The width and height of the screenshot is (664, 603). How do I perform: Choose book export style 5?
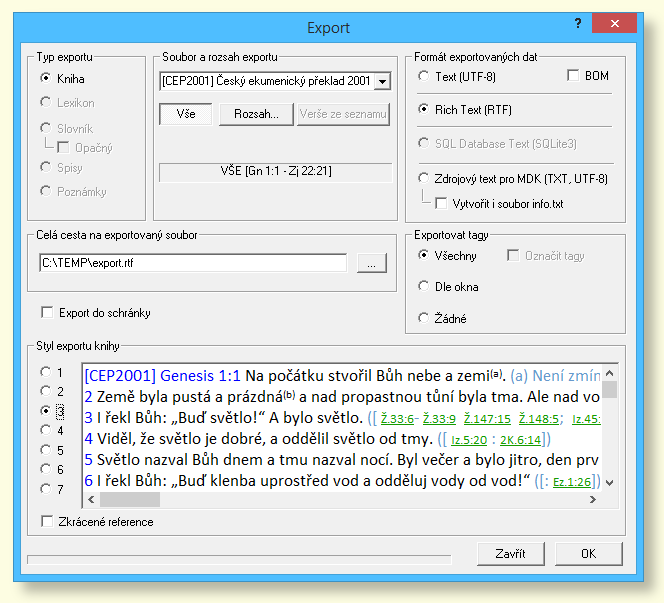tap(45, 450)
